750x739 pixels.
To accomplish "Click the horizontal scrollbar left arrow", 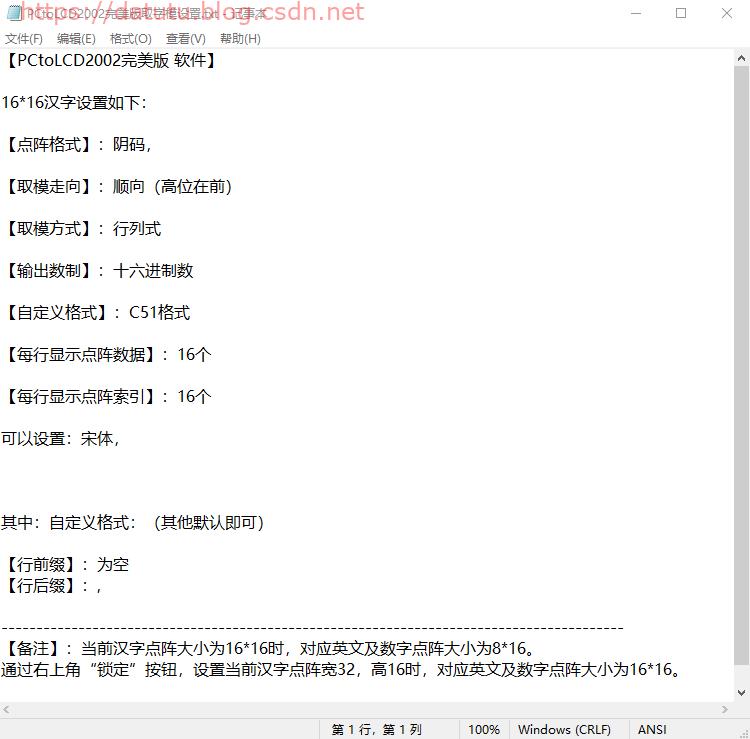I will (8, 709).
